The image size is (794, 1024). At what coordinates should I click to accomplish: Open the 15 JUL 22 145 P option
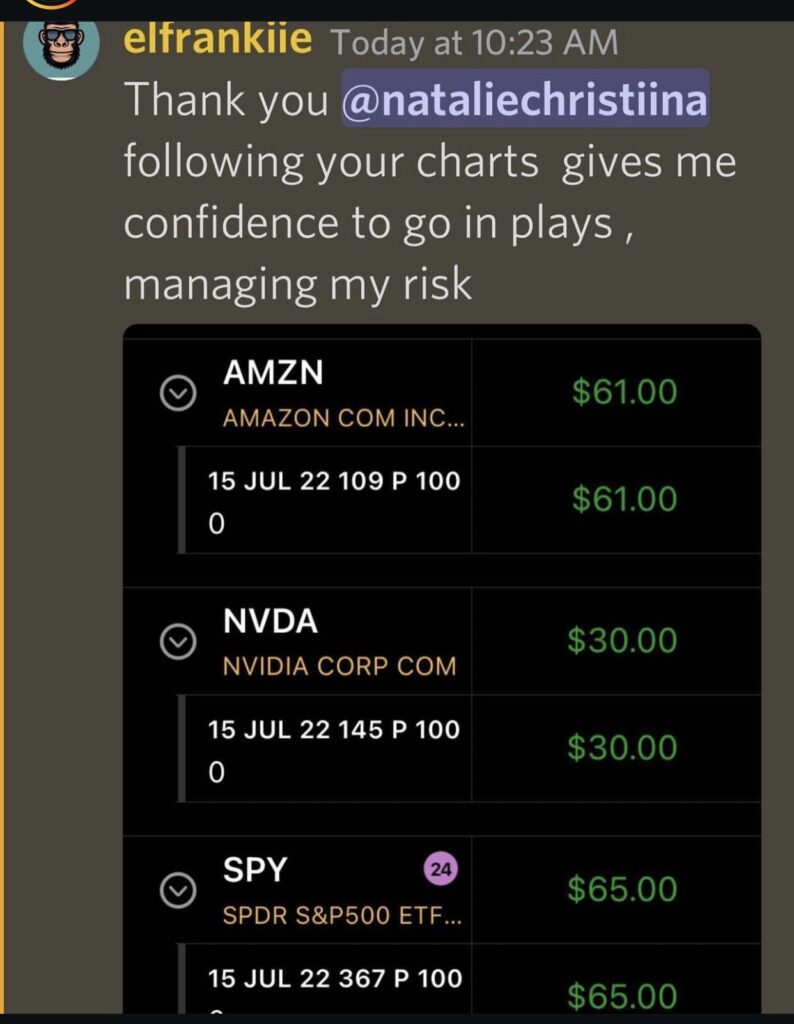click(334, 729)
